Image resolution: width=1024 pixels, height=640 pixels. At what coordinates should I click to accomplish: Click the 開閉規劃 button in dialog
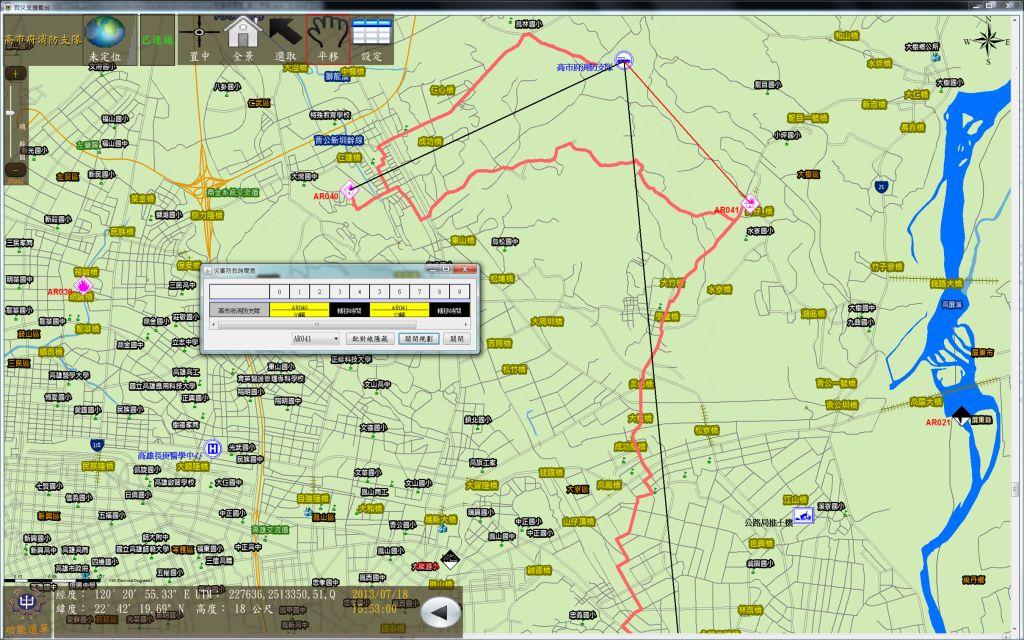coord(419,338)
